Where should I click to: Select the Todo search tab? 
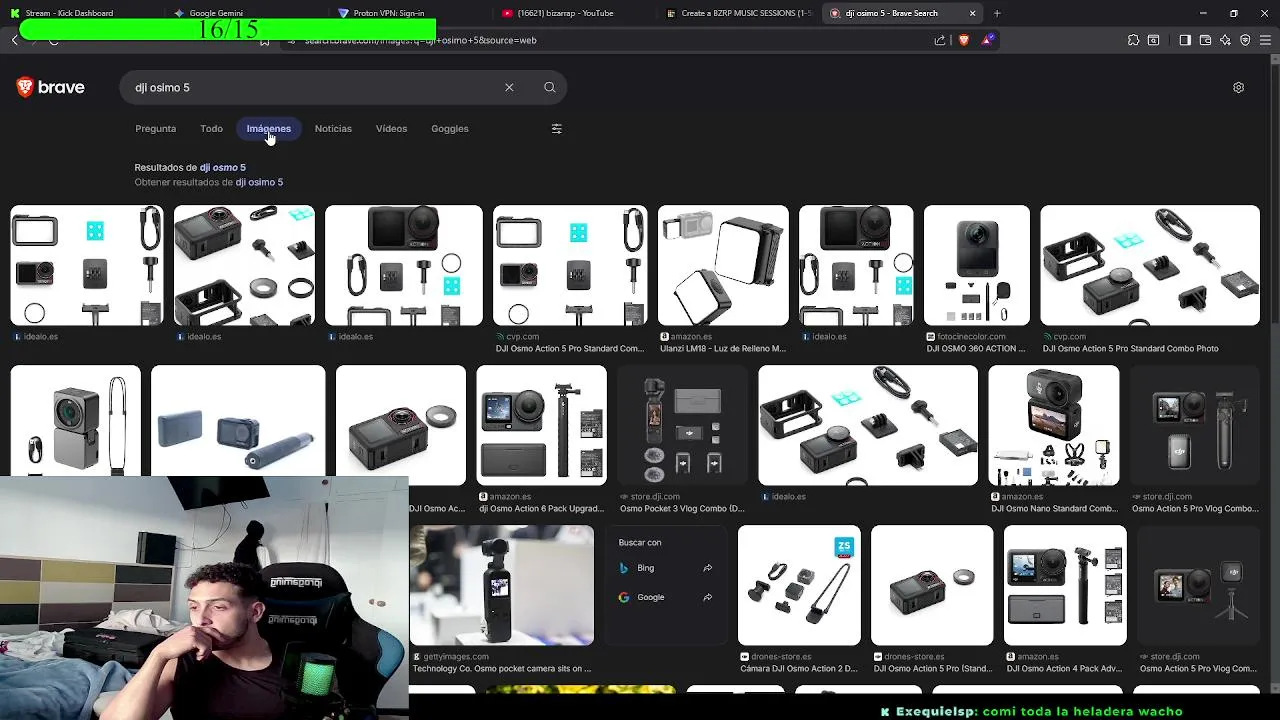point(211,128)
